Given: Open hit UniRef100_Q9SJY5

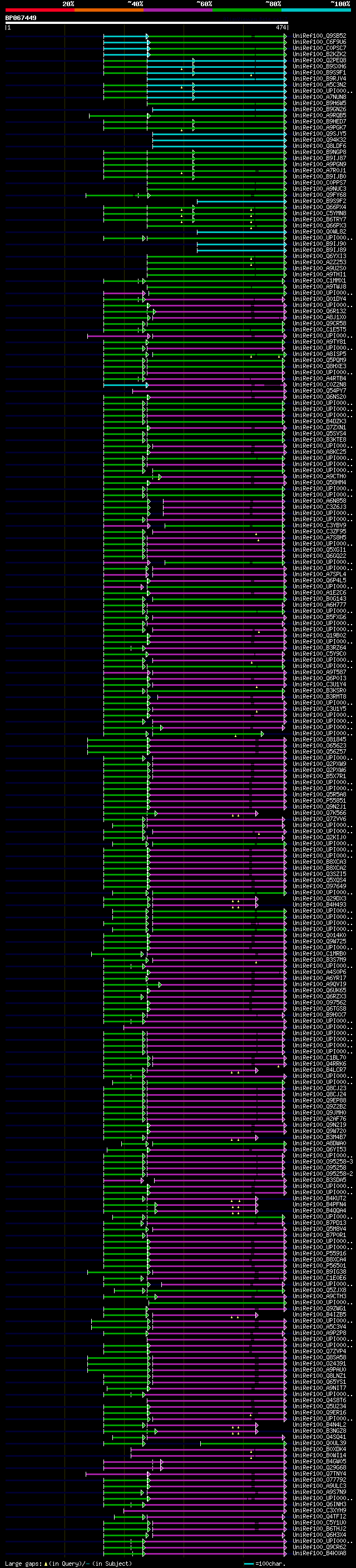Looking at the screenshot, I should point(319,134).
